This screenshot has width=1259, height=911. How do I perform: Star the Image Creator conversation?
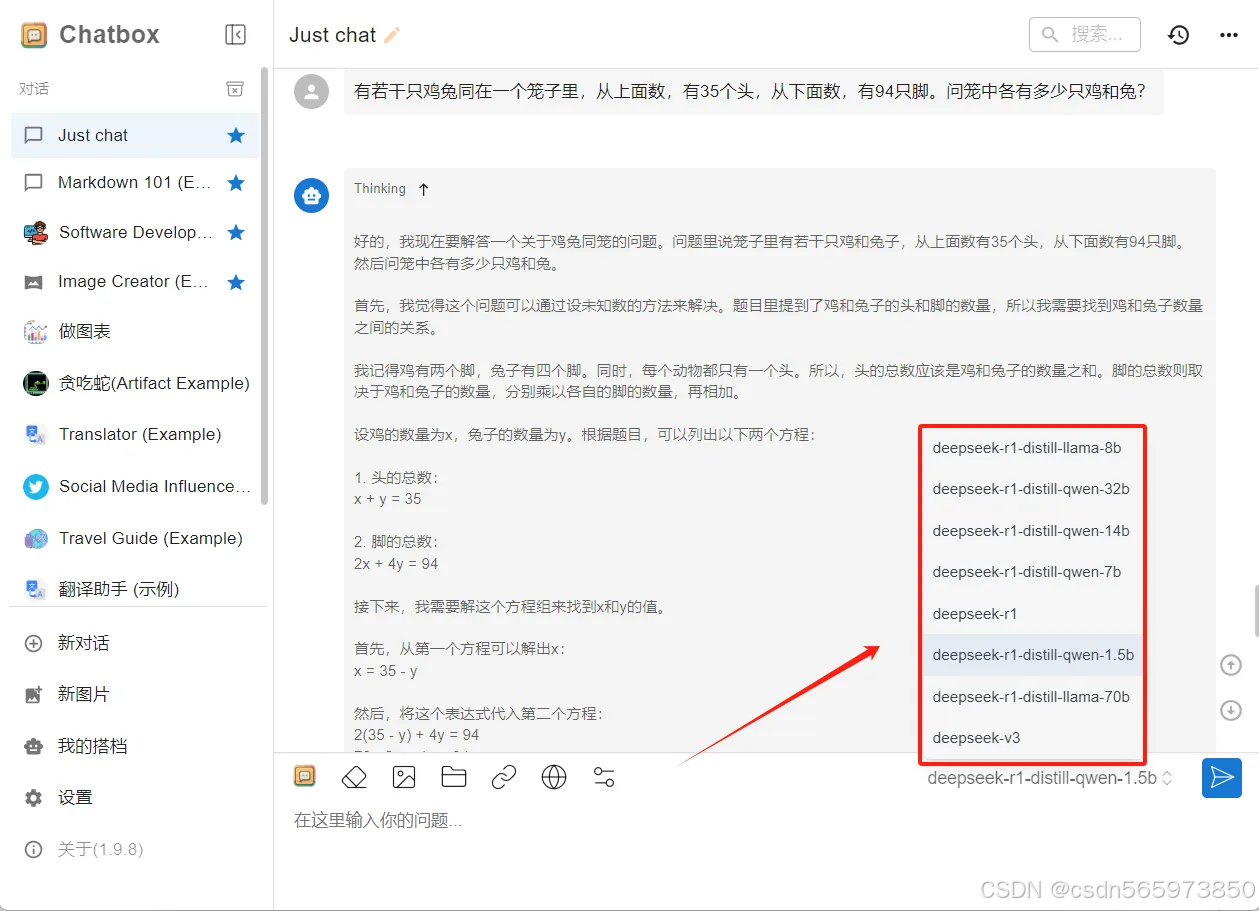[x=236, y=281]
